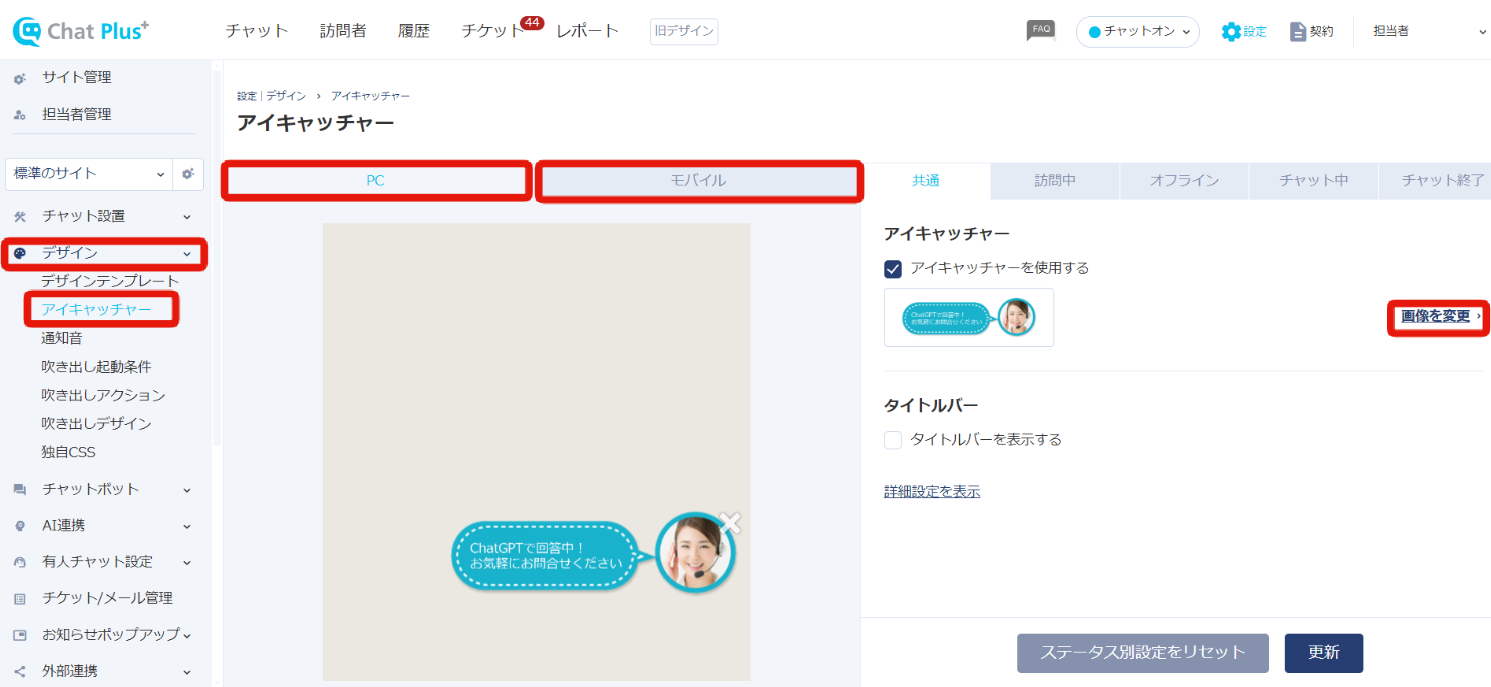Click the 更新 update button
This screenshot has height=687, width=1491.
click(x=1323, y=653)
